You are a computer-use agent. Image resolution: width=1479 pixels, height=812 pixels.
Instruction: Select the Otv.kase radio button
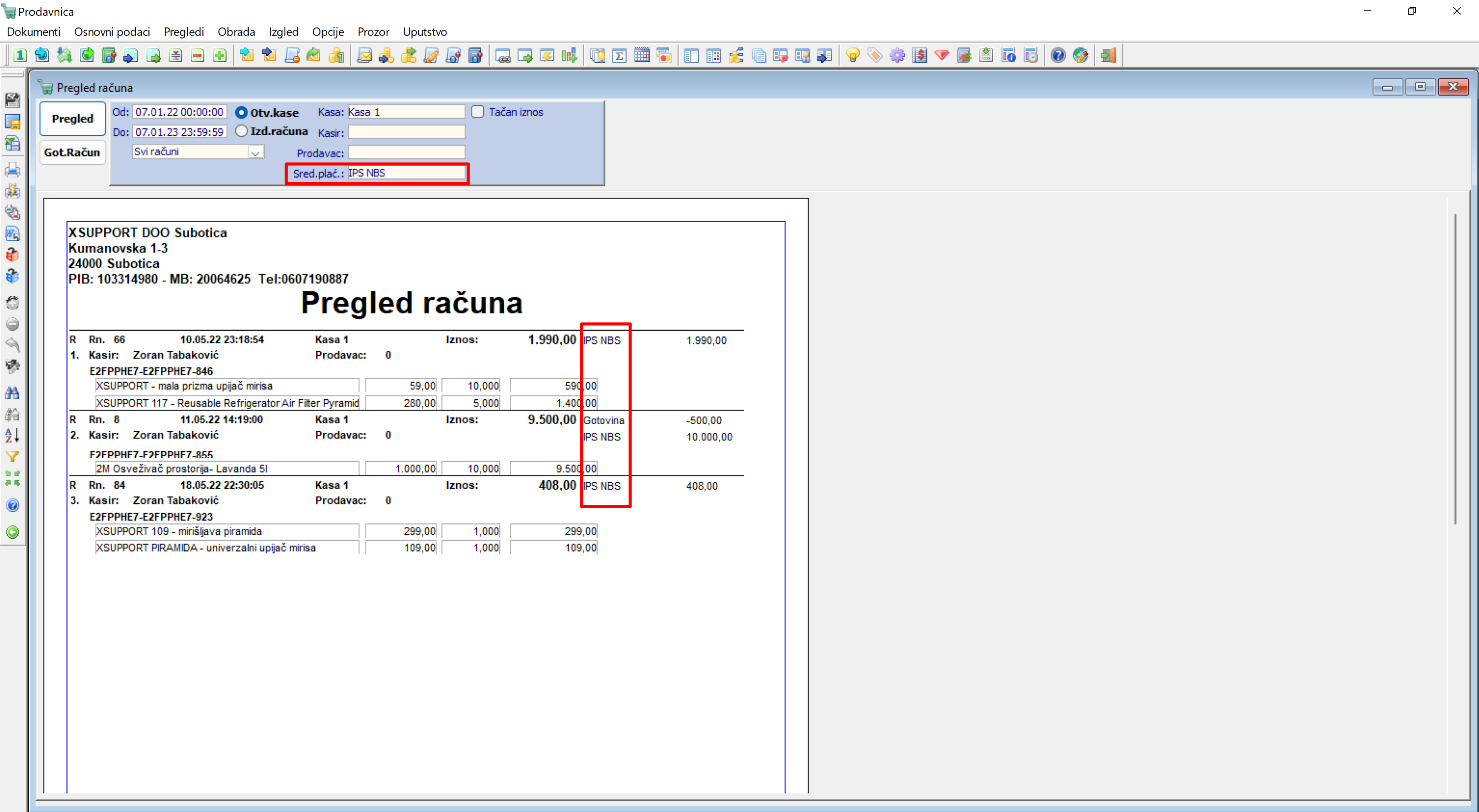coord(241,113)
